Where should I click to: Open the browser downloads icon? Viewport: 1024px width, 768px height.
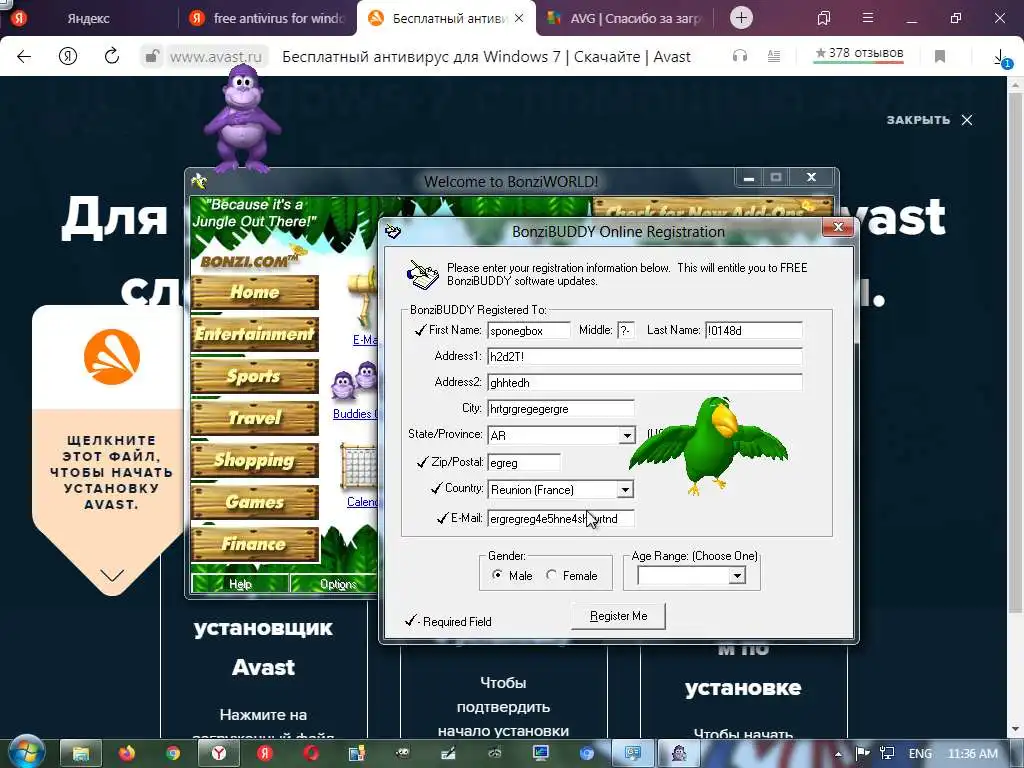pos(1000,58)
